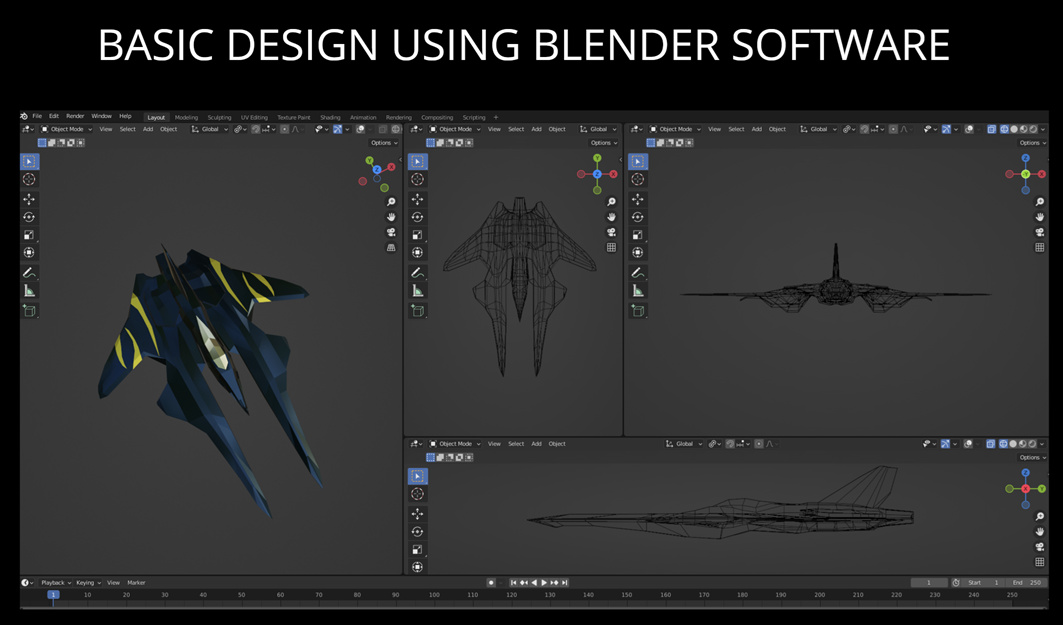Add a new workspace with the plus tab
Image resolution: width=1063 pixels, height=625 pixels.
[x=496, y=117]
